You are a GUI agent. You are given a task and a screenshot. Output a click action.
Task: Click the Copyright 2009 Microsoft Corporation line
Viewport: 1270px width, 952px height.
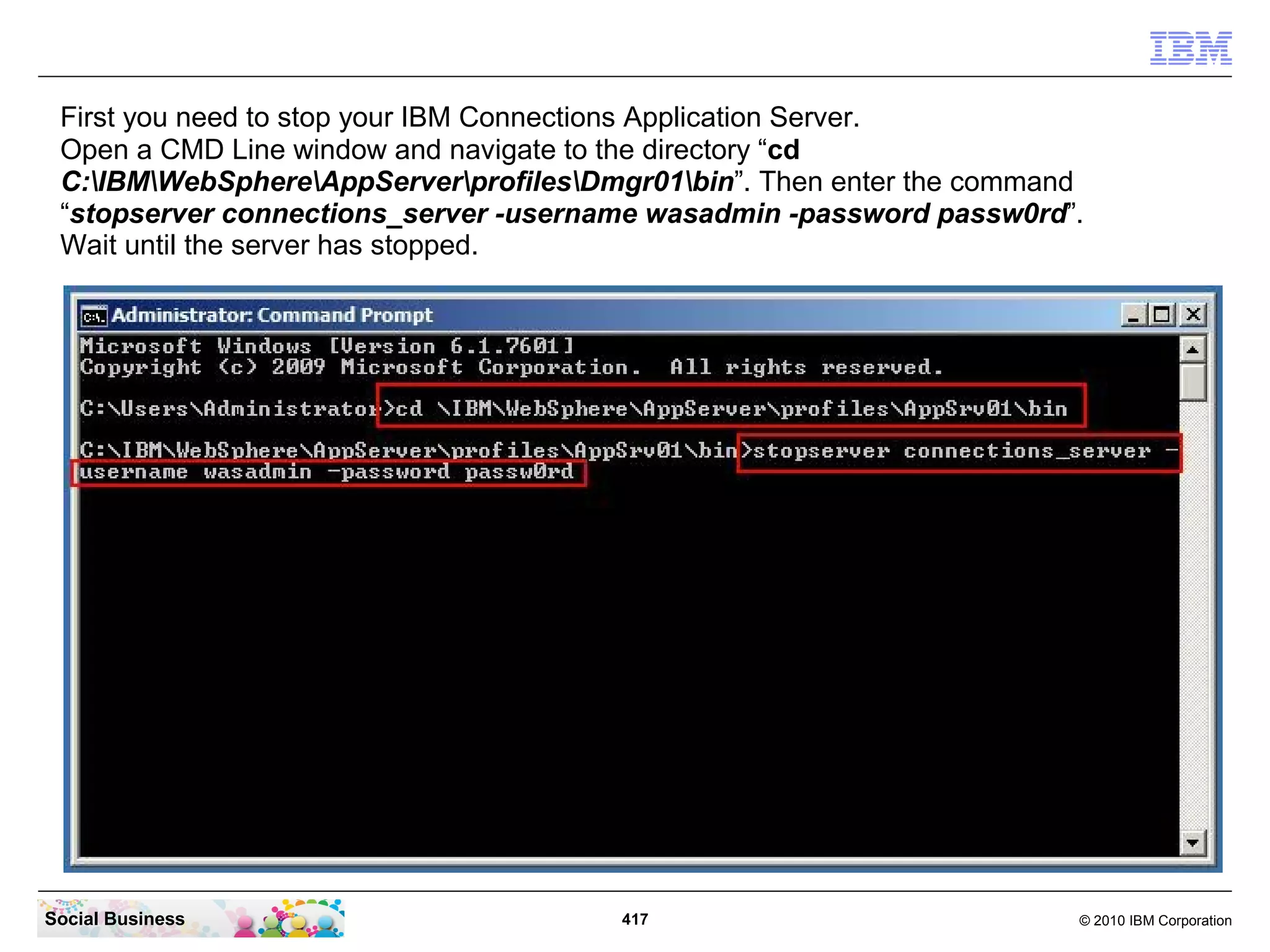(x=512, y=368)
